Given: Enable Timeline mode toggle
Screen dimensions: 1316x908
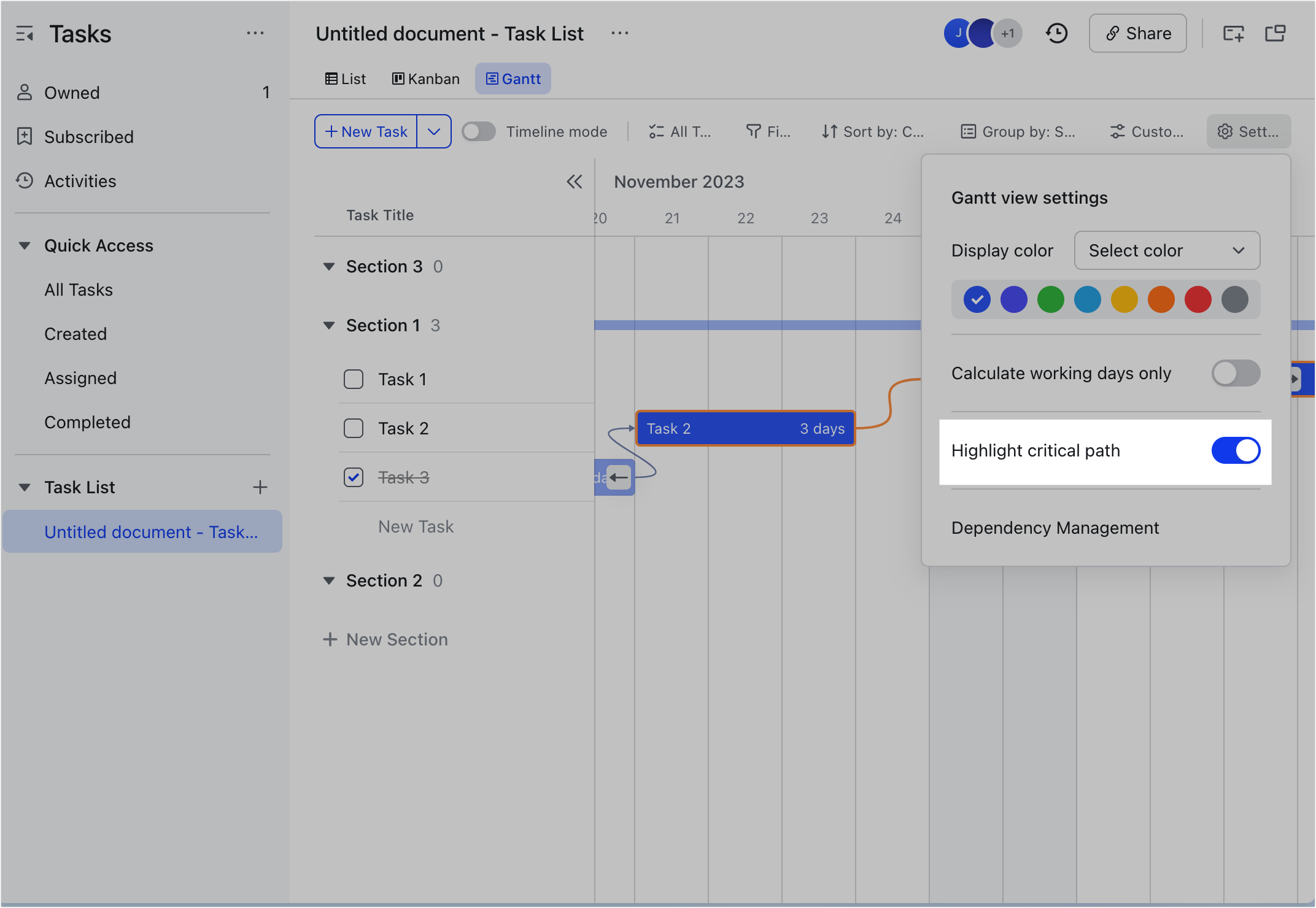Looking at the screenshot, I should [478, 131].
